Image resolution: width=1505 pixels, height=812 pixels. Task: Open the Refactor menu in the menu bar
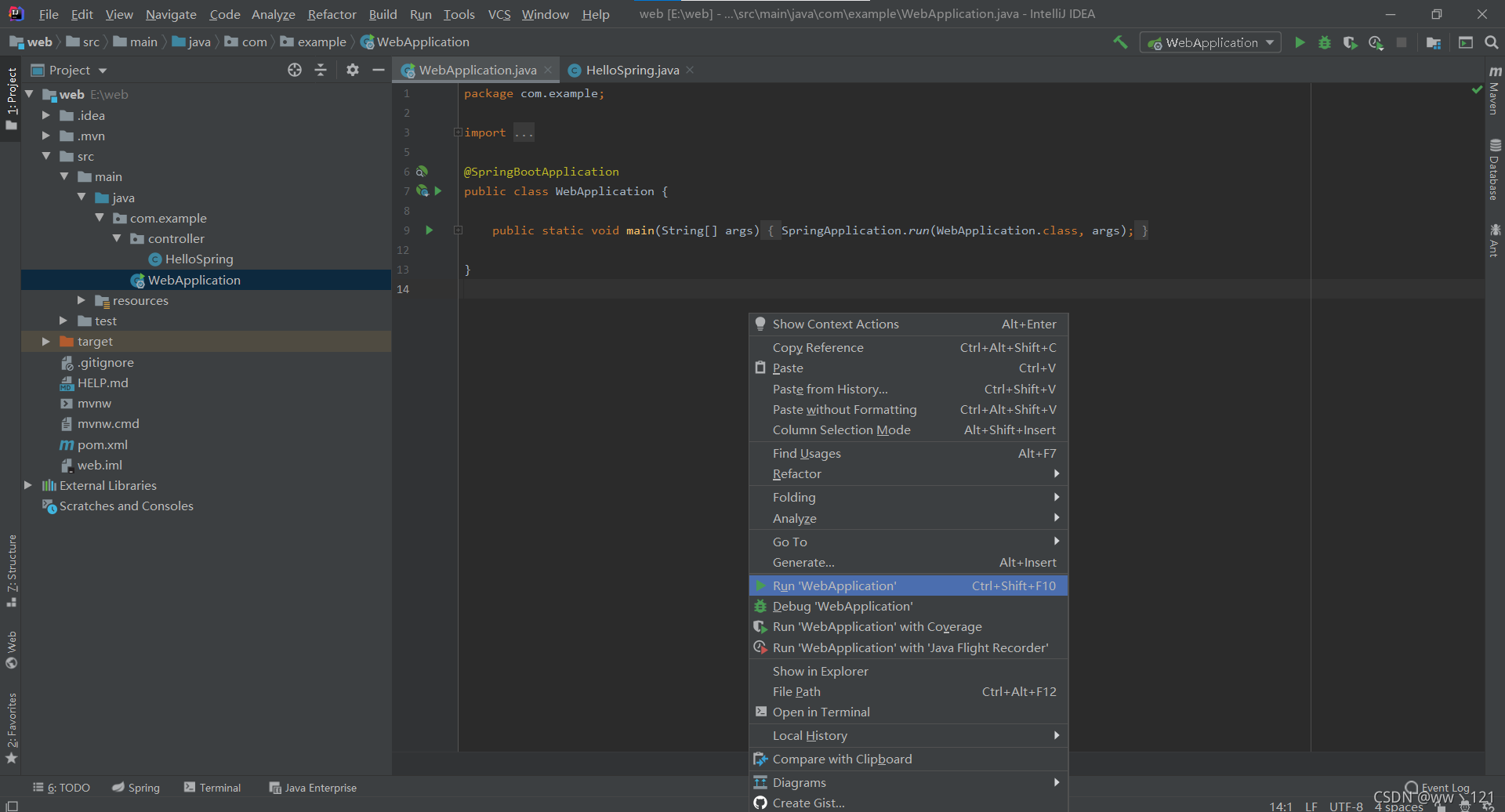[332, 14]
